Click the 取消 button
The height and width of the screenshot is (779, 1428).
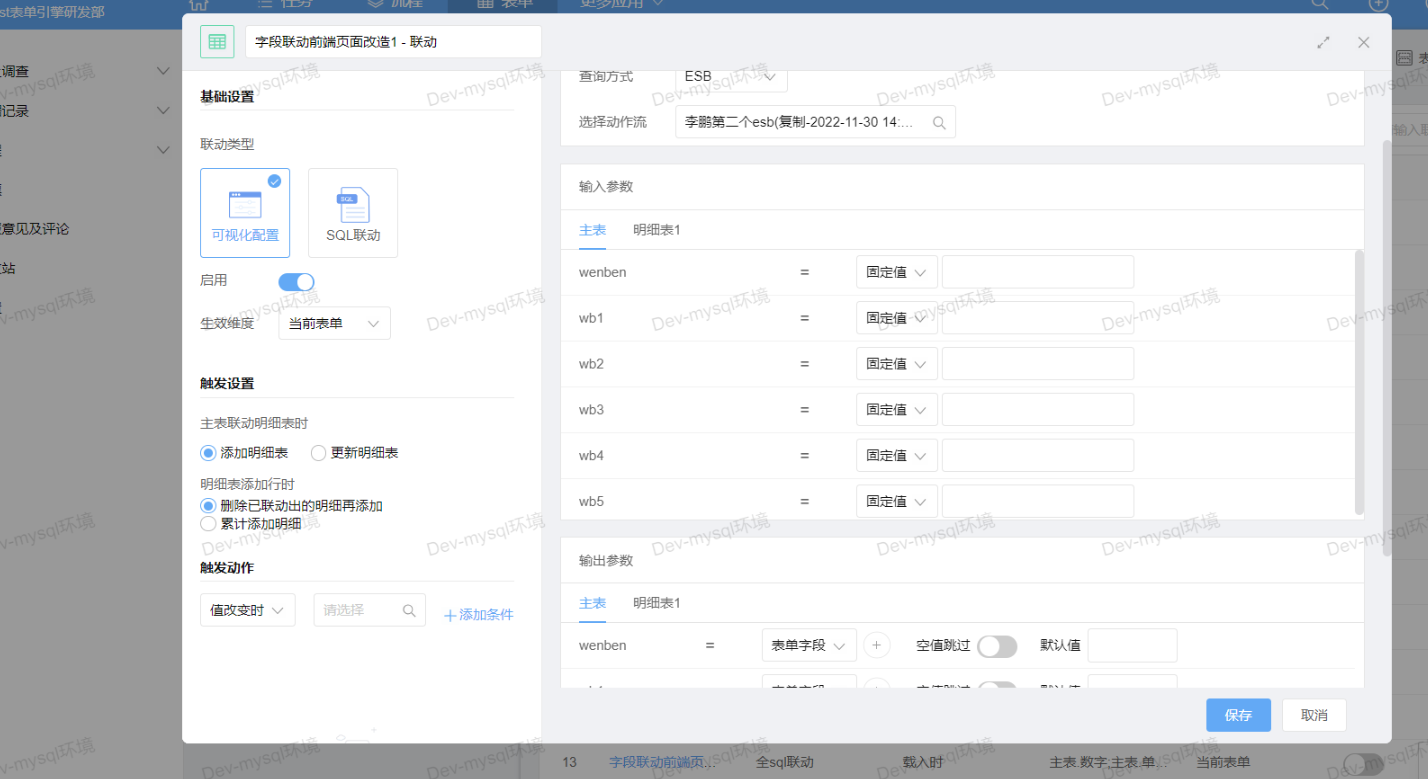pos(1314,715)
